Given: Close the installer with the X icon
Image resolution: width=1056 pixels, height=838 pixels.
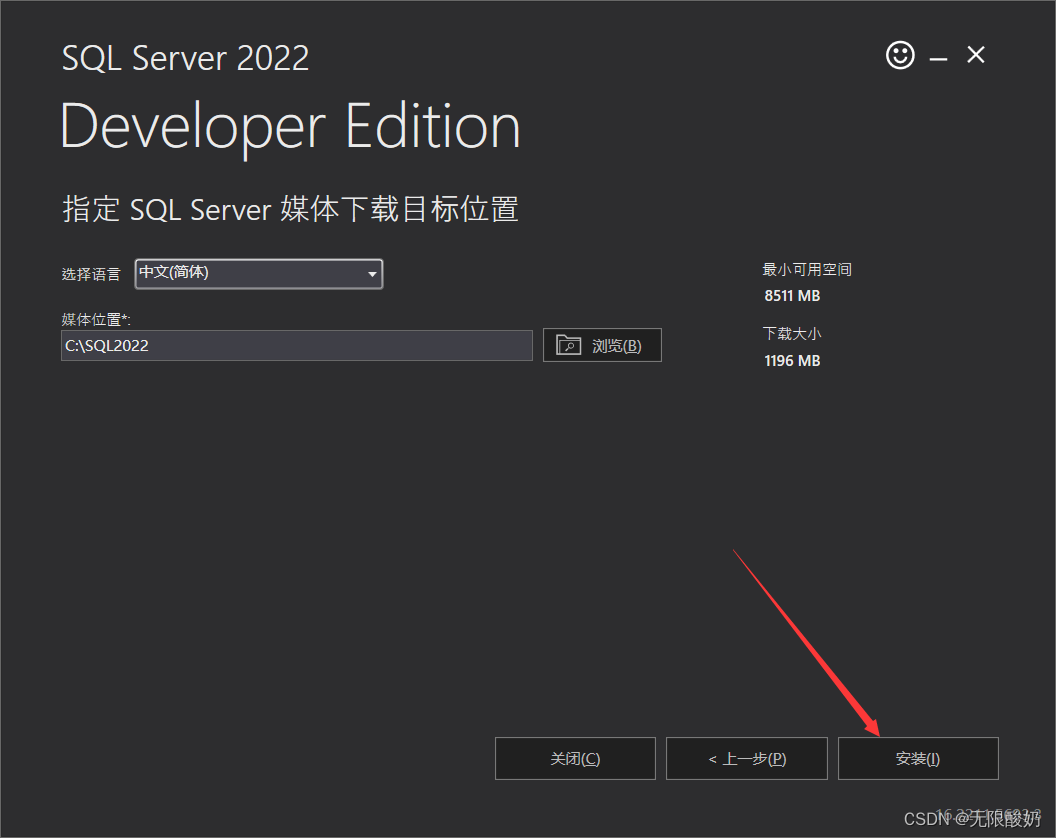Looking at the screenshot, I should click(976, 56).
